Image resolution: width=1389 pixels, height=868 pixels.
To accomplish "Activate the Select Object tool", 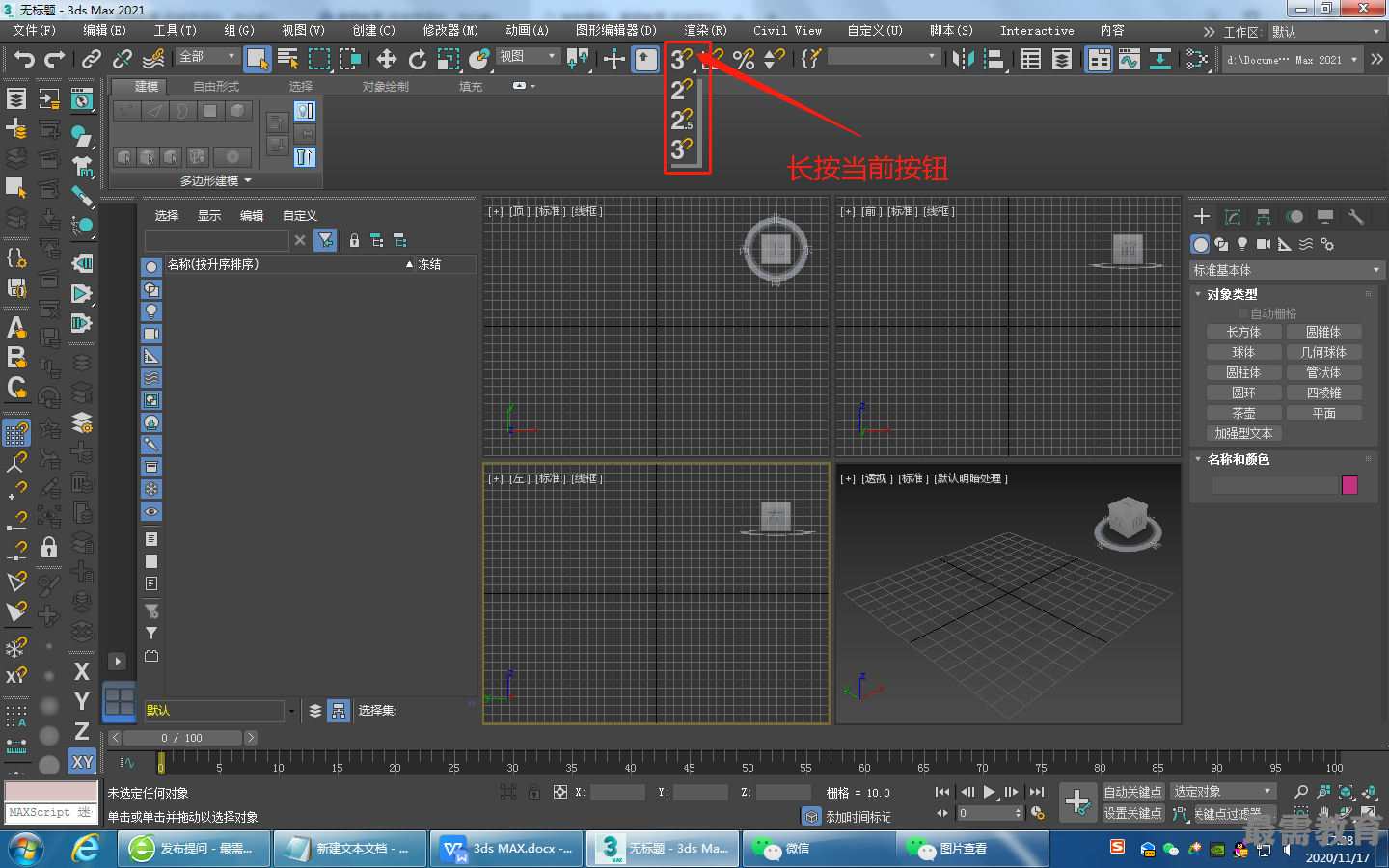I will [257, 59].
